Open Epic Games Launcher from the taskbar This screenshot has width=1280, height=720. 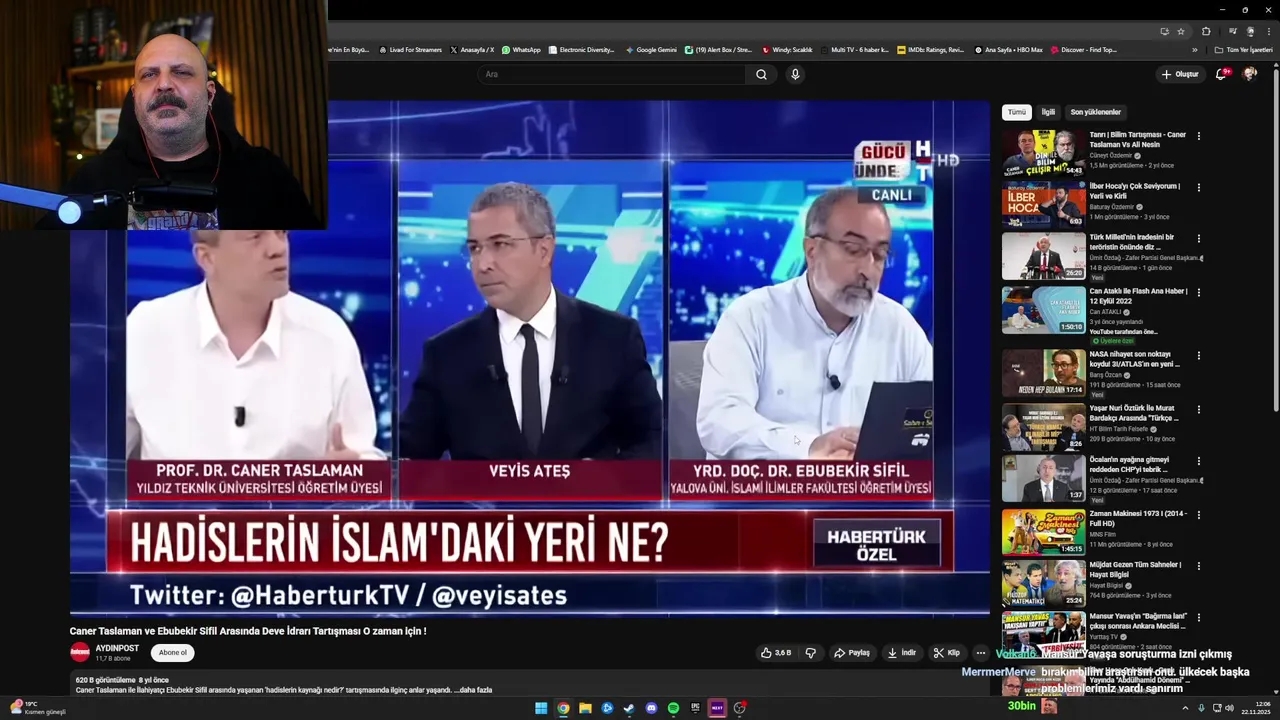[x=695, y=708]
